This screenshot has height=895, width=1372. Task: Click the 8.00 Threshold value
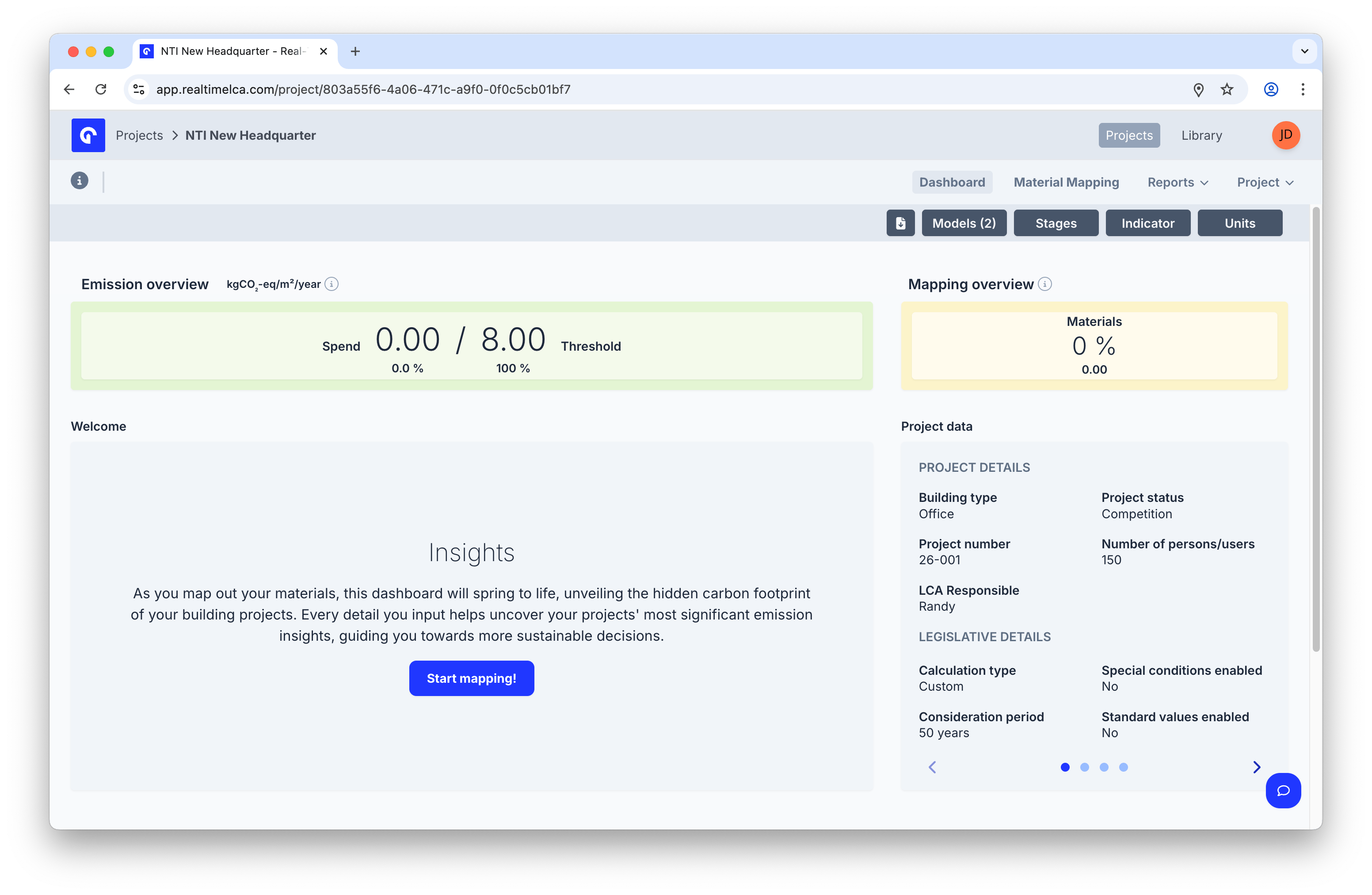tap(513, 339)
